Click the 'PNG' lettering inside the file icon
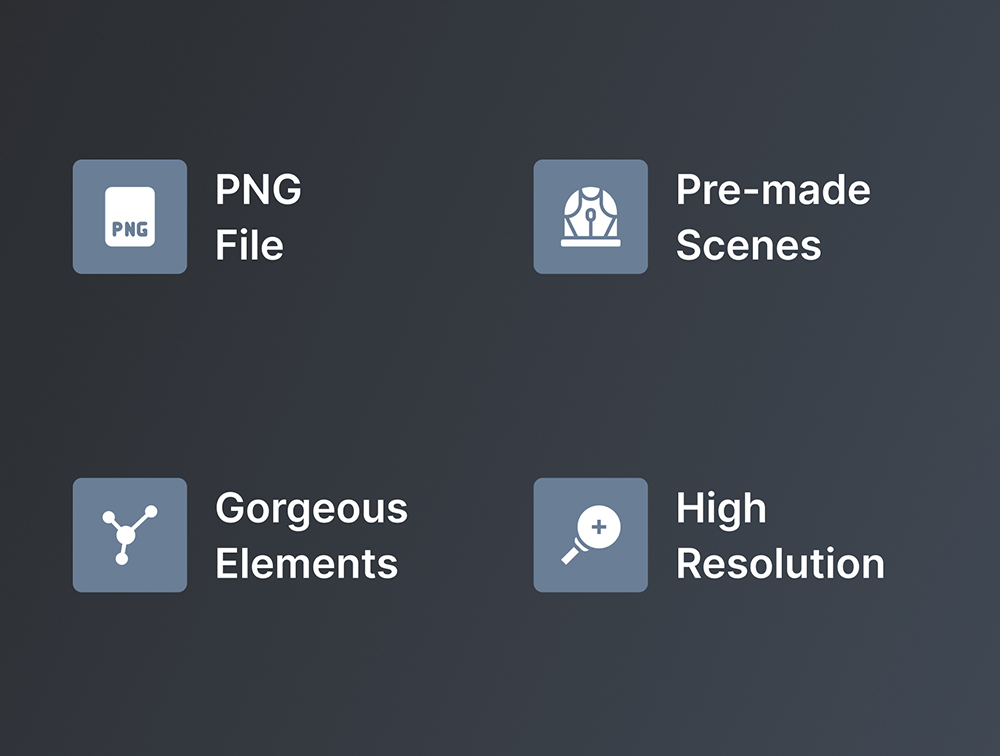The height and width of the screenshot is (756, 1000). [130, 229]
